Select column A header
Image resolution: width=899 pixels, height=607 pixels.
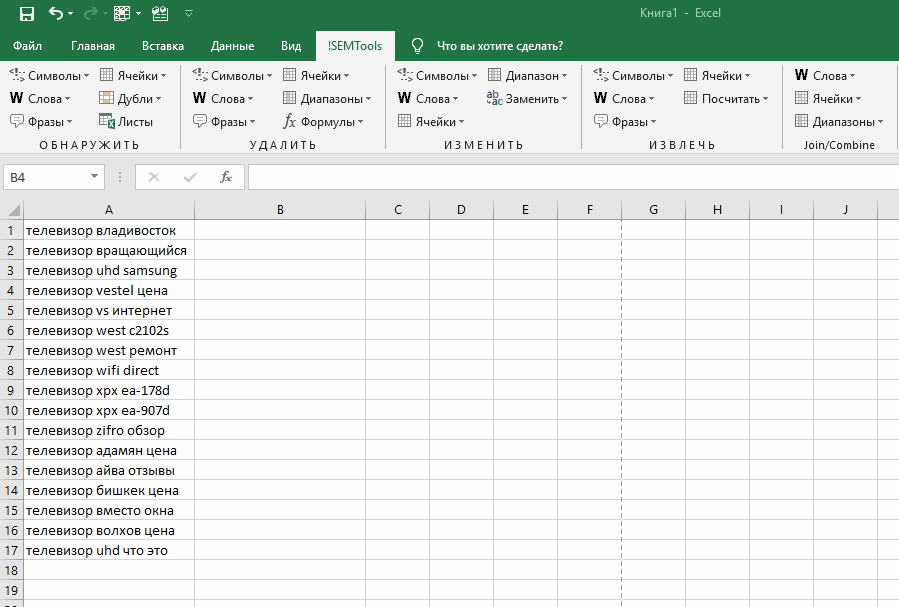tap(109, 210)
